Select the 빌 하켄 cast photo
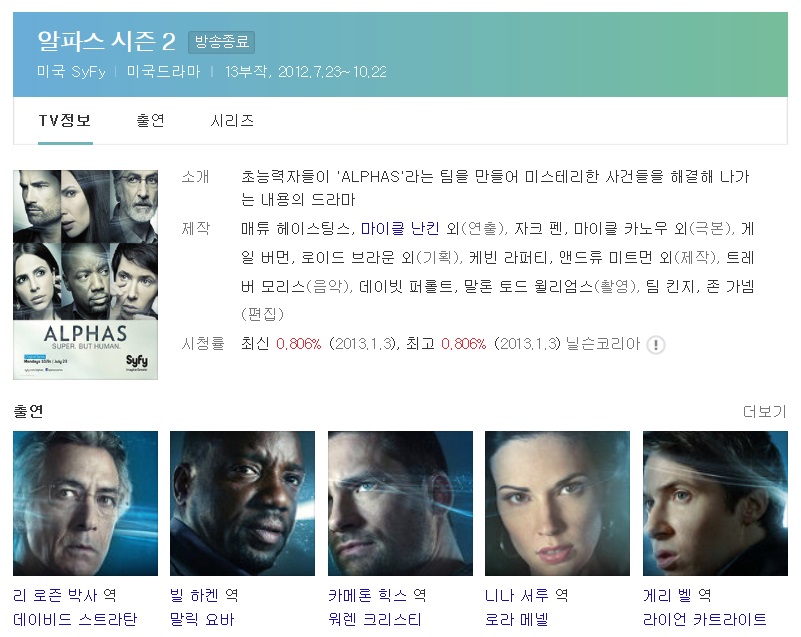The image size is (801, 637). 242,503
